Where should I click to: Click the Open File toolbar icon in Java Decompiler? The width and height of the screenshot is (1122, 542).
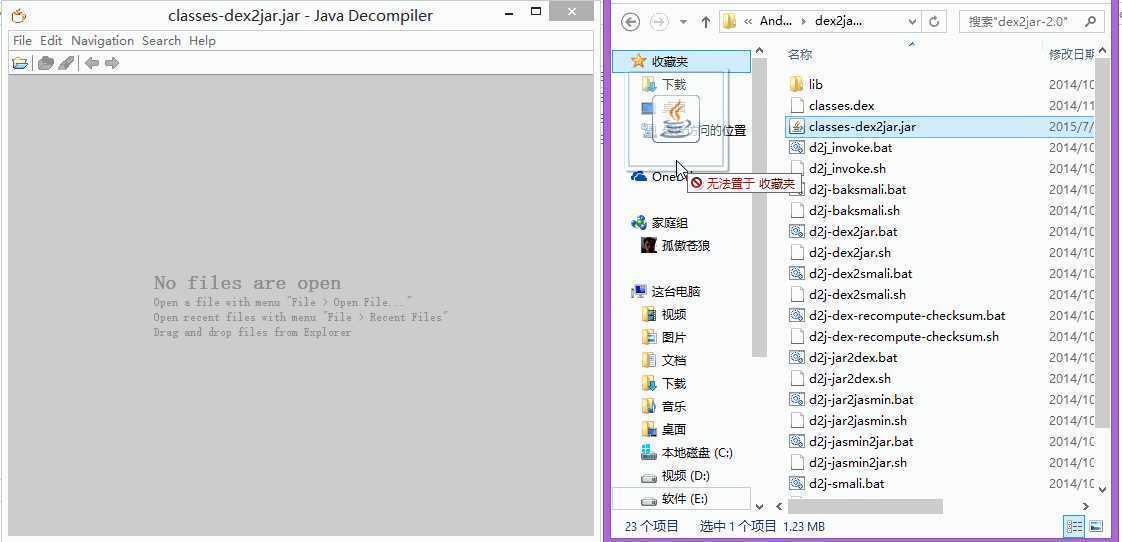21,64
